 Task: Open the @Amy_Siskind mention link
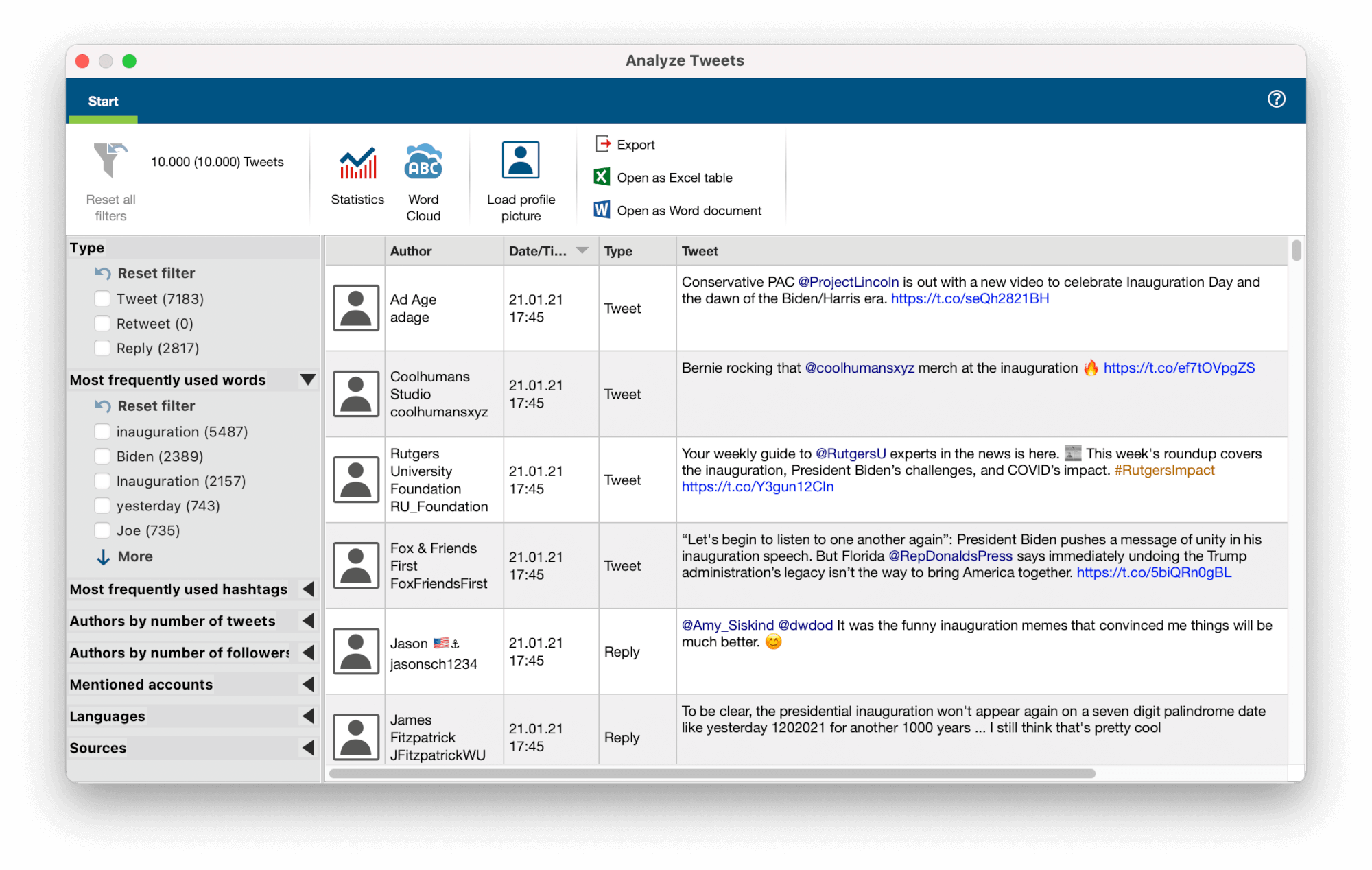tap(727, 625)
